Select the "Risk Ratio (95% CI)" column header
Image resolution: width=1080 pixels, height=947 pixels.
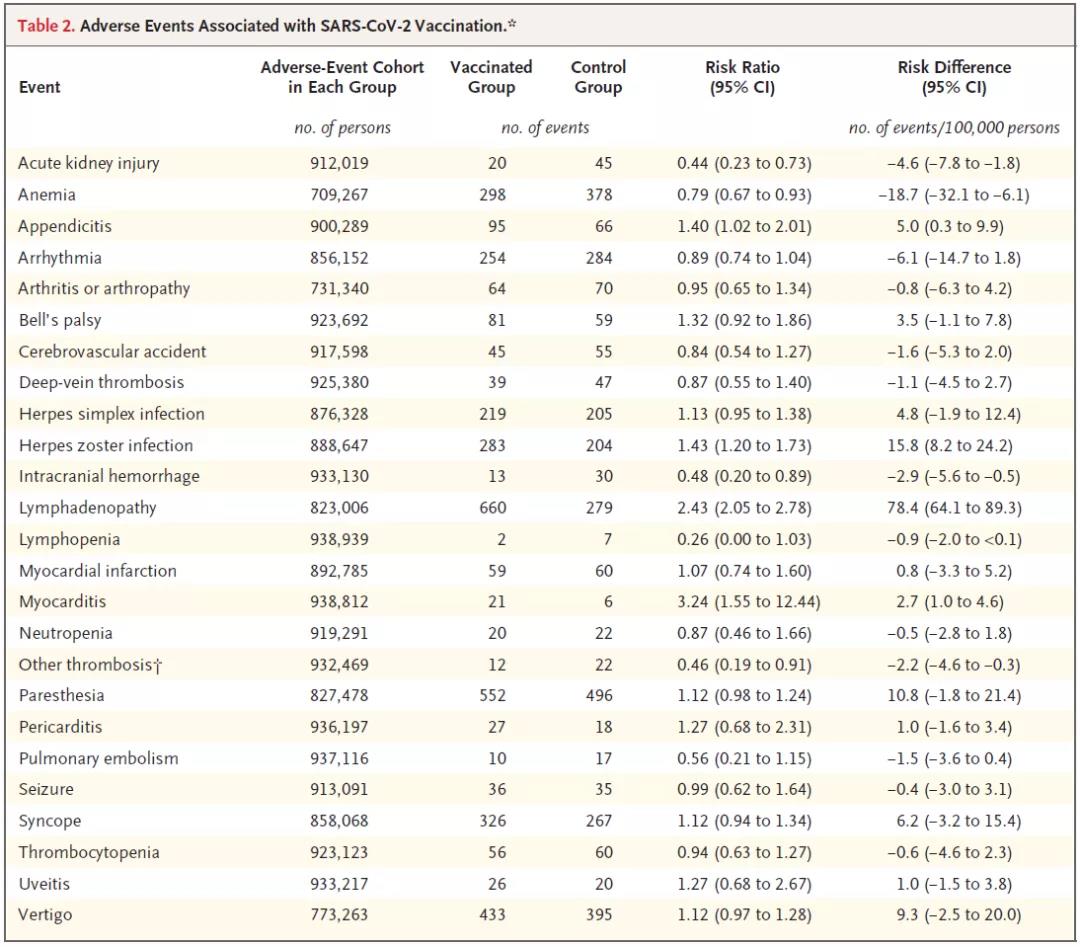(742, 77)
